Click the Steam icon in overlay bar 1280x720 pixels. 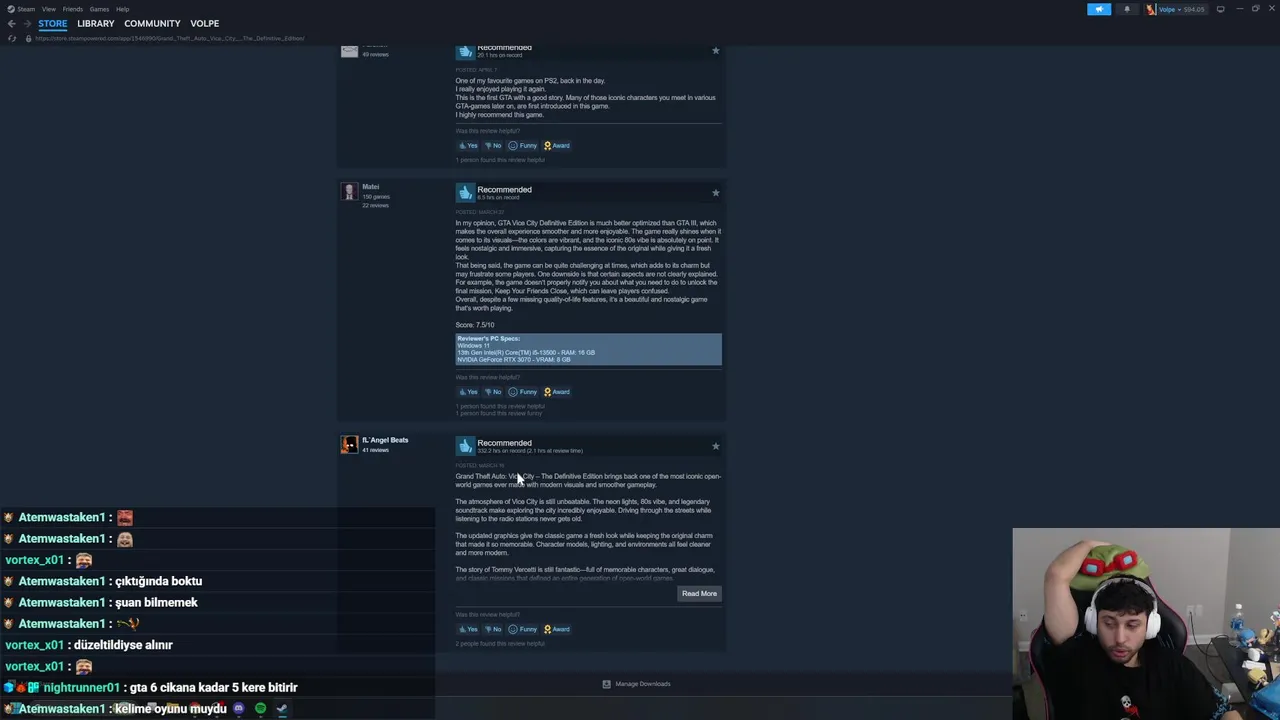tap(282, 709)
